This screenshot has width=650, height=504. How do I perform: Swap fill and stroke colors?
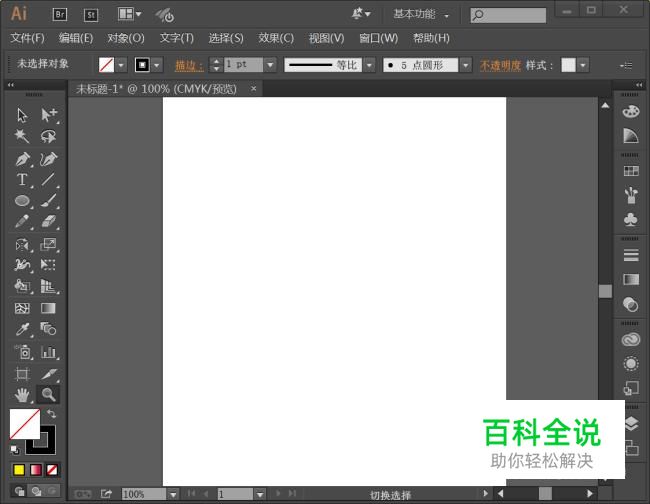[52, 414]
